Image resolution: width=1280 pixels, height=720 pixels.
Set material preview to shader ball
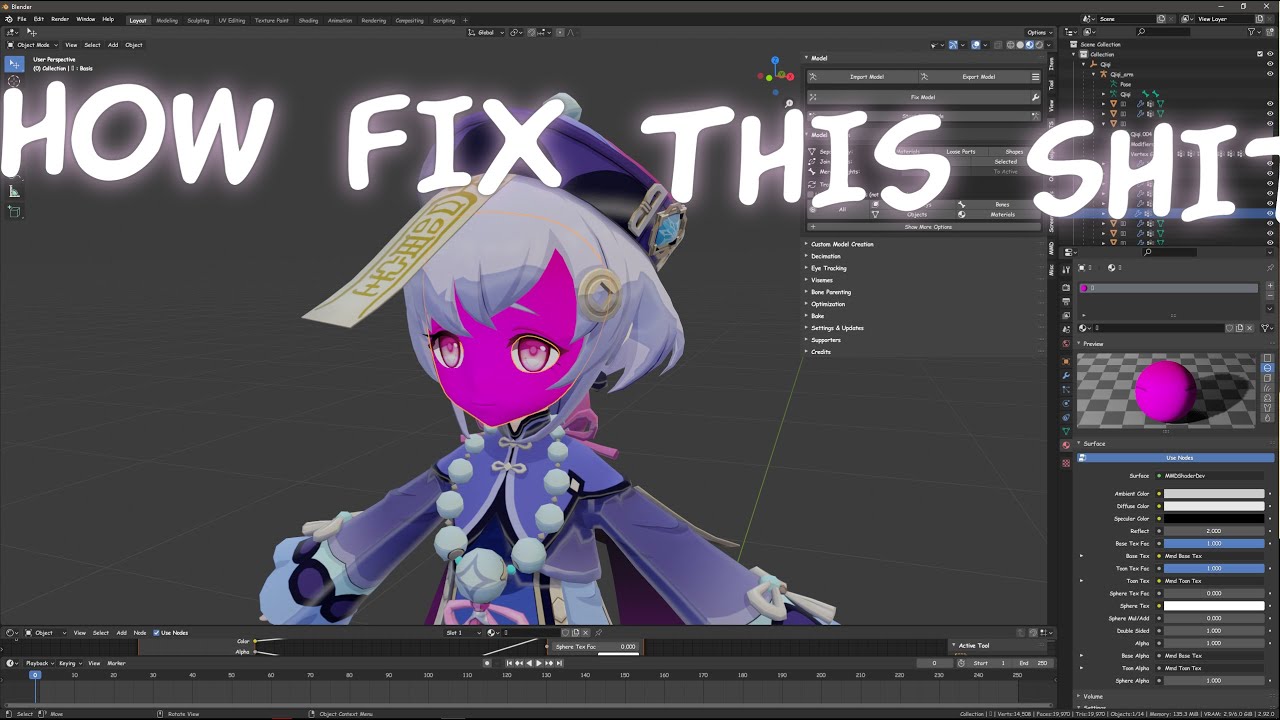pos(1267,398)
